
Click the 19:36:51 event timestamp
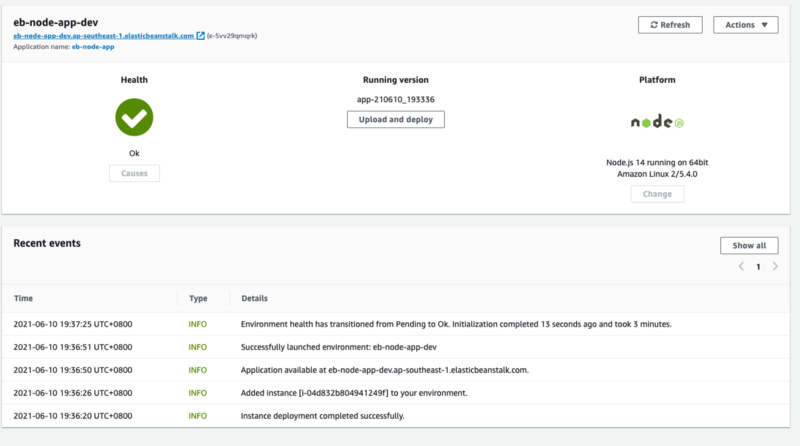click(x=72, y=347)
